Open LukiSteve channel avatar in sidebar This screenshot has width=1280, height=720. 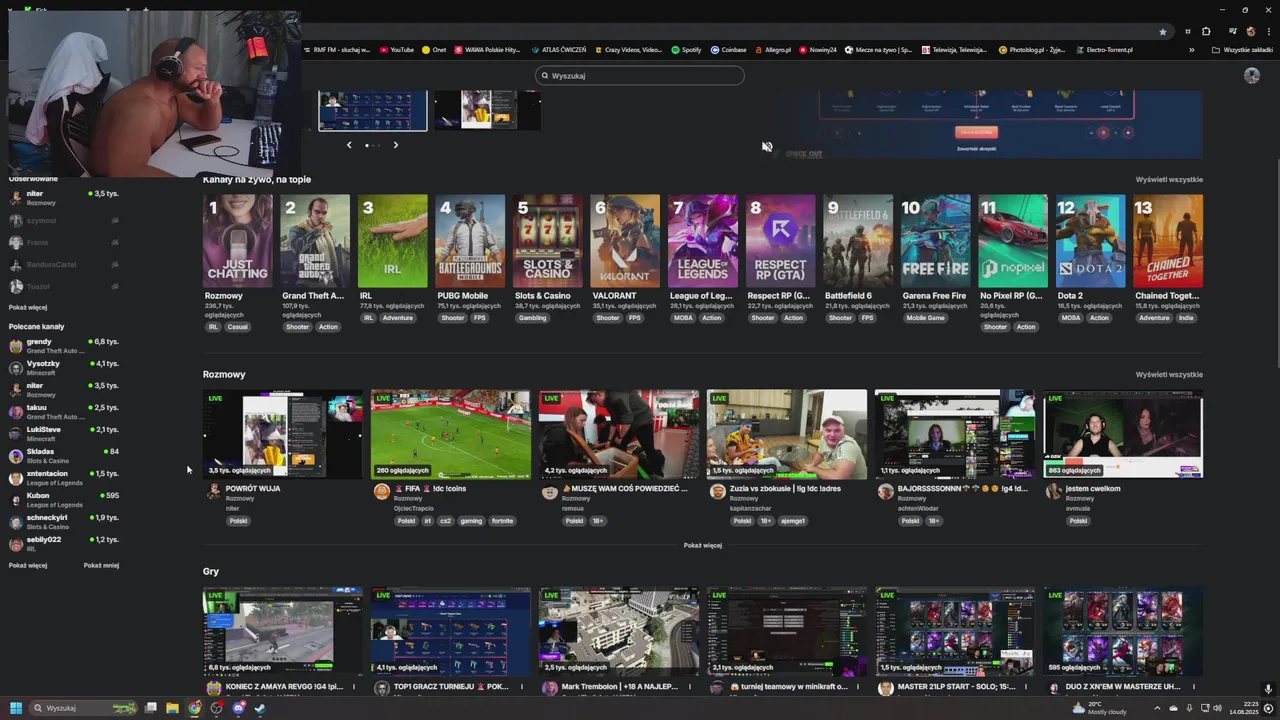coord(16,434)
